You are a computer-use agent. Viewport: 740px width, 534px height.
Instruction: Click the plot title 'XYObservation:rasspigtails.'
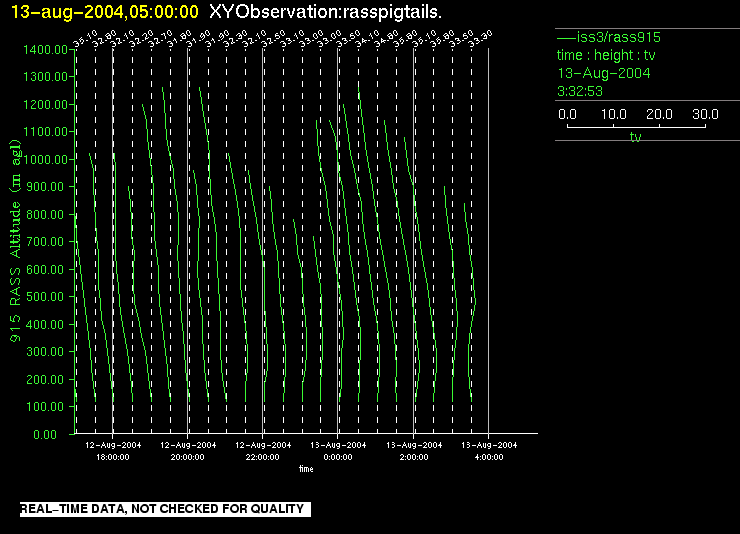tap(326, 11)
